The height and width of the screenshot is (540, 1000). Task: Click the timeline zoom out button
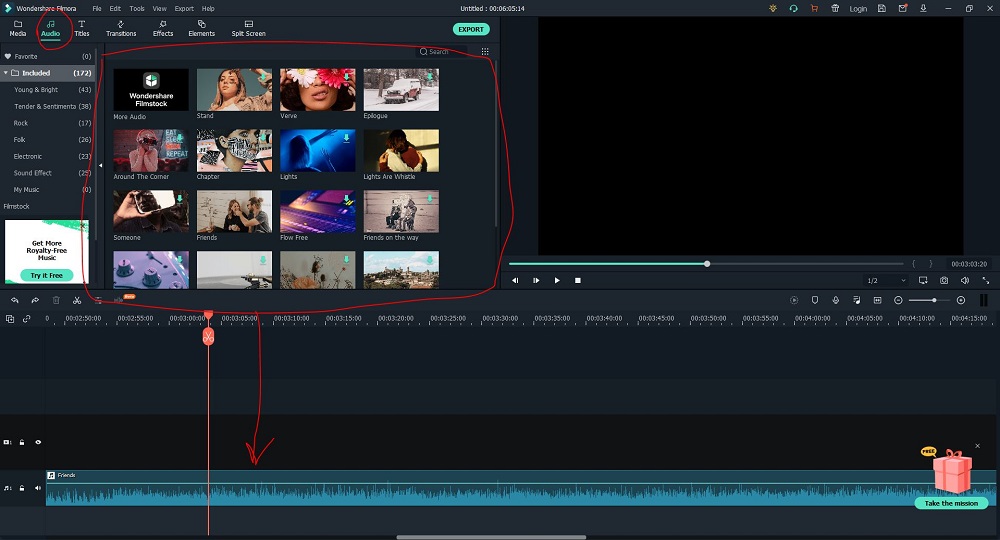(x=898, y=300)
